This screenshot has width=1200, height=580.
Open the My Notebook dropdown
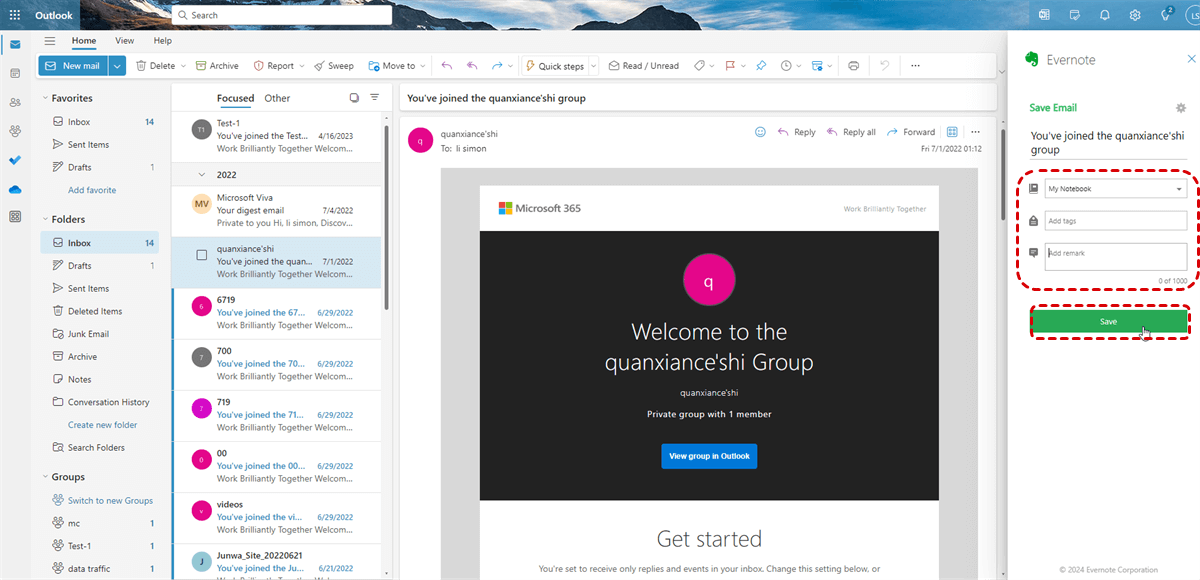[x=1116, y=189]
